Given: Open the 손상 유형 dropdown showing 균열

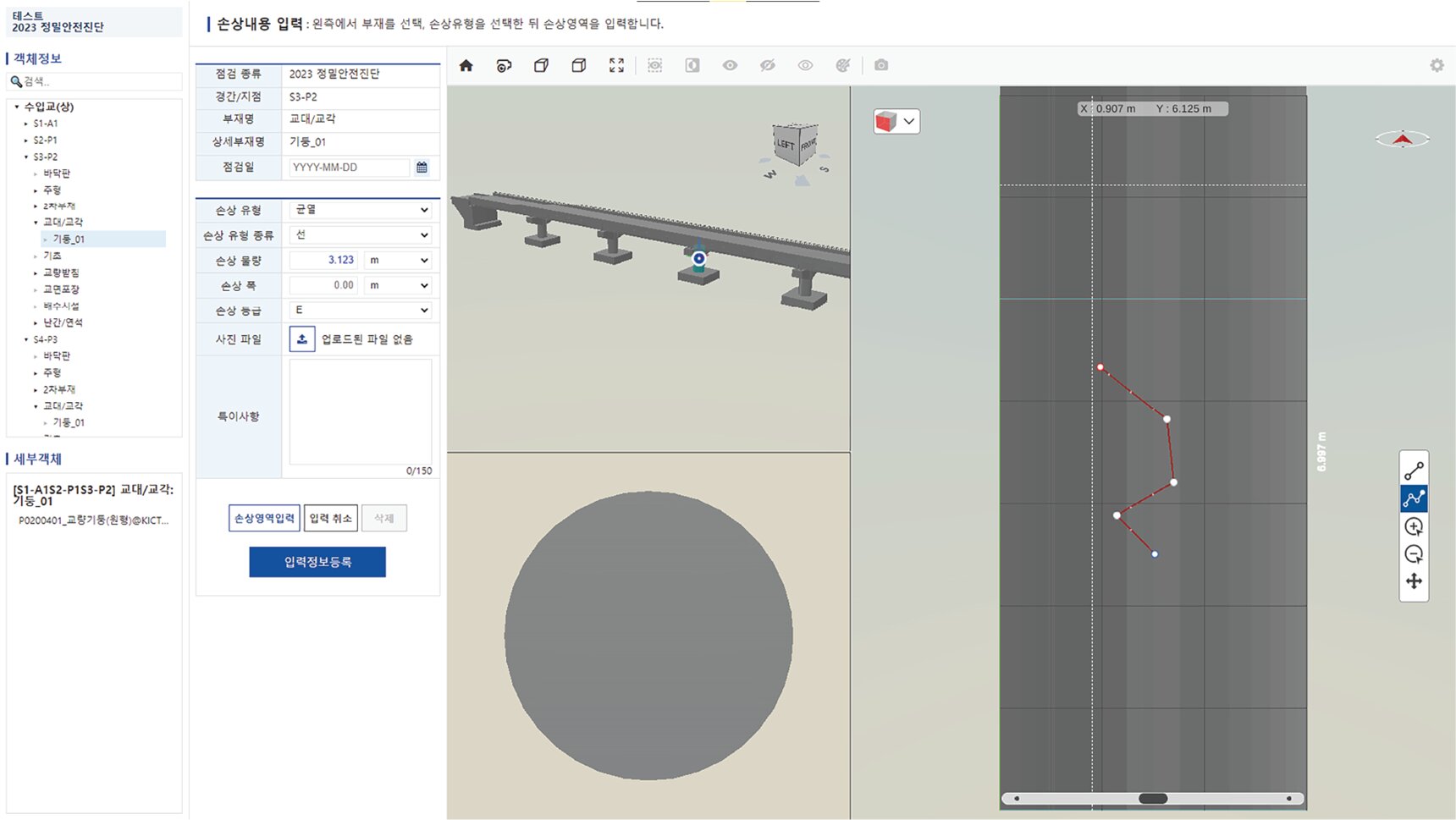Looking at the screenshot, I should (x=361, y=210).
